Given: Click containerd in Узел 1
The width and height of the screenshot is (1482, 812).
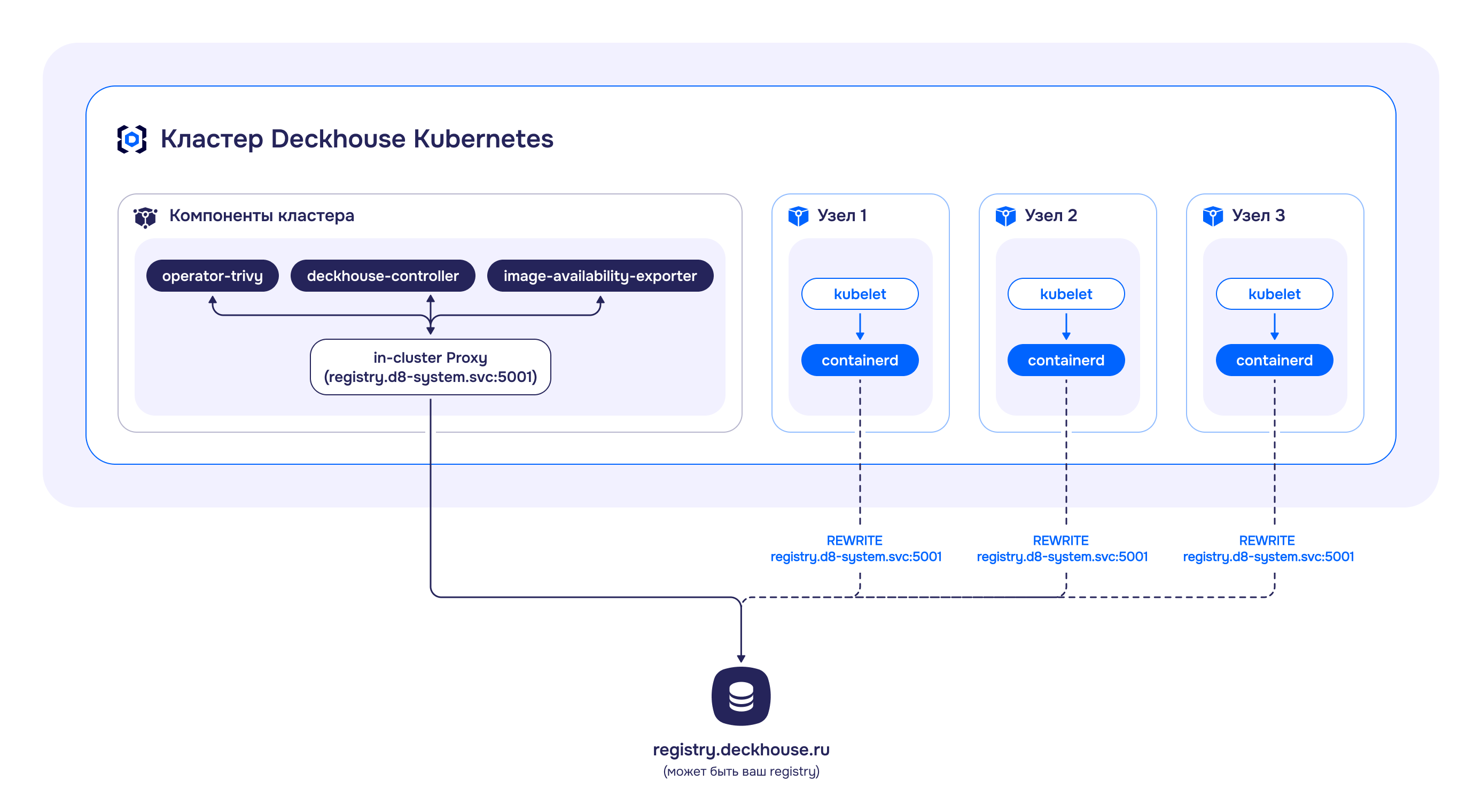Looking at the screenshot, I should (x=860, y=360).
